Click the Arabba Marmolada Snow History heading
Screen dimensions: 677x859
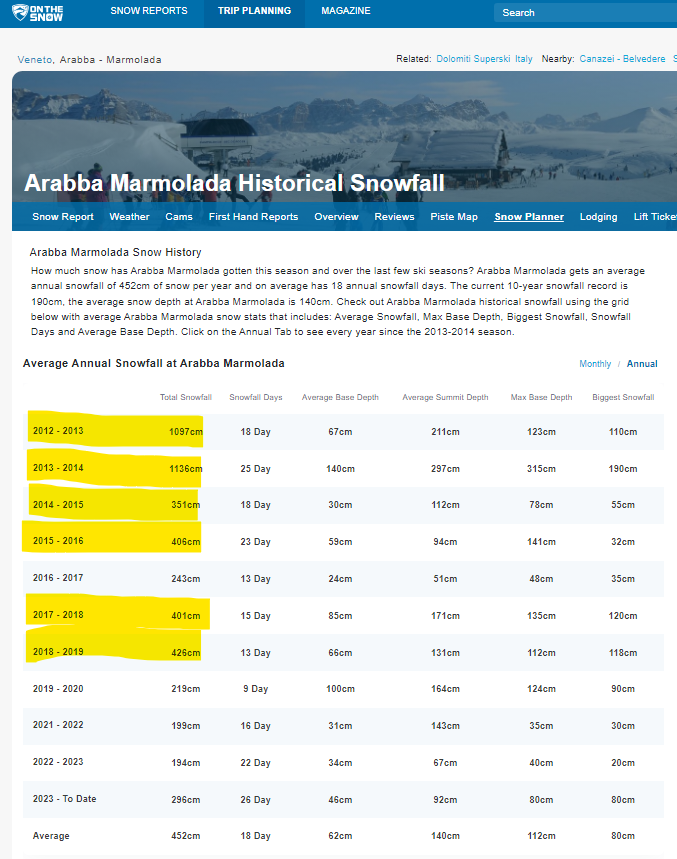point(116,252)
